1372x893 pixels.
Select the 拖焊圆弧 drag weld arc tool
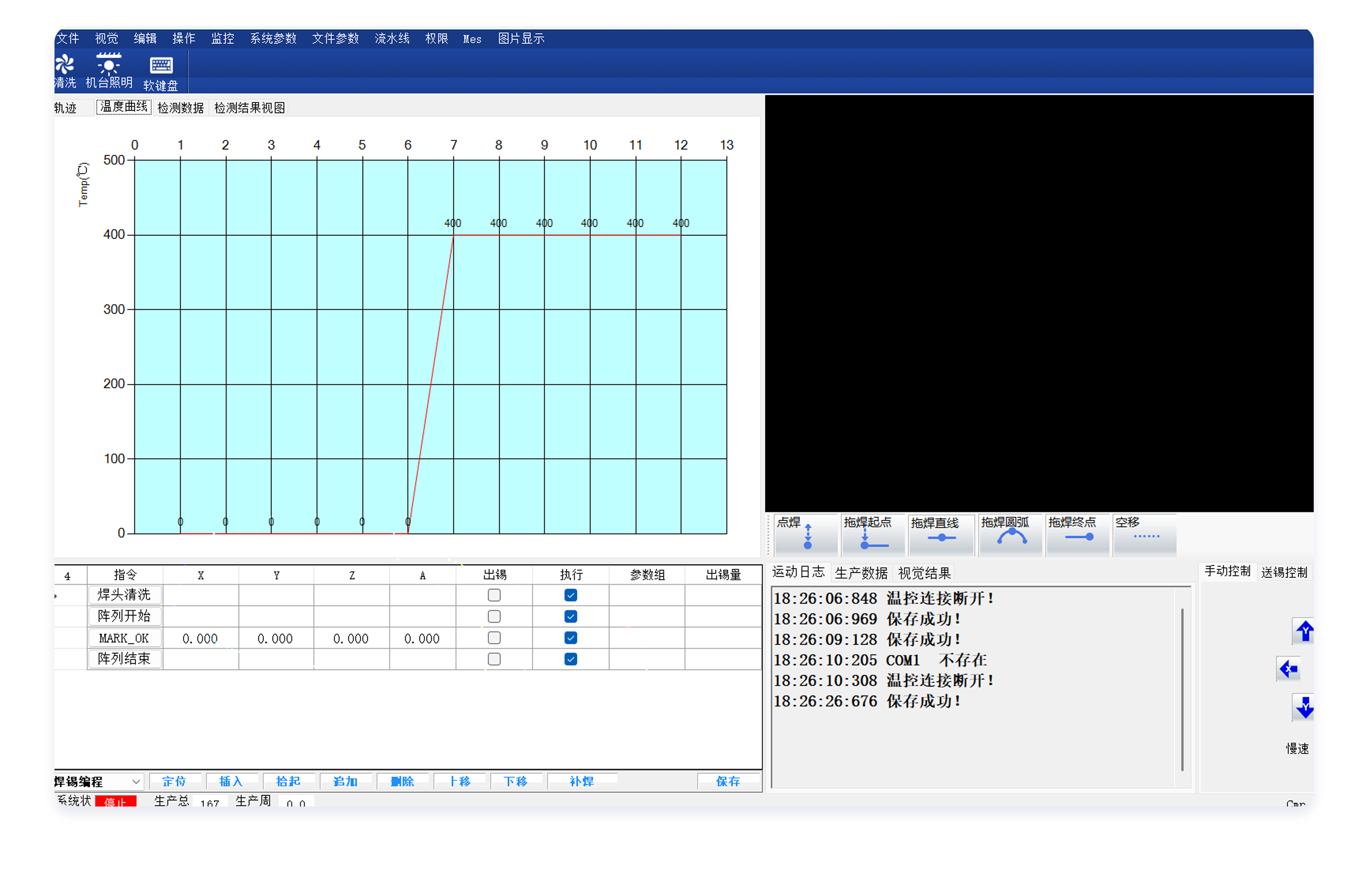pos(1011,535)
